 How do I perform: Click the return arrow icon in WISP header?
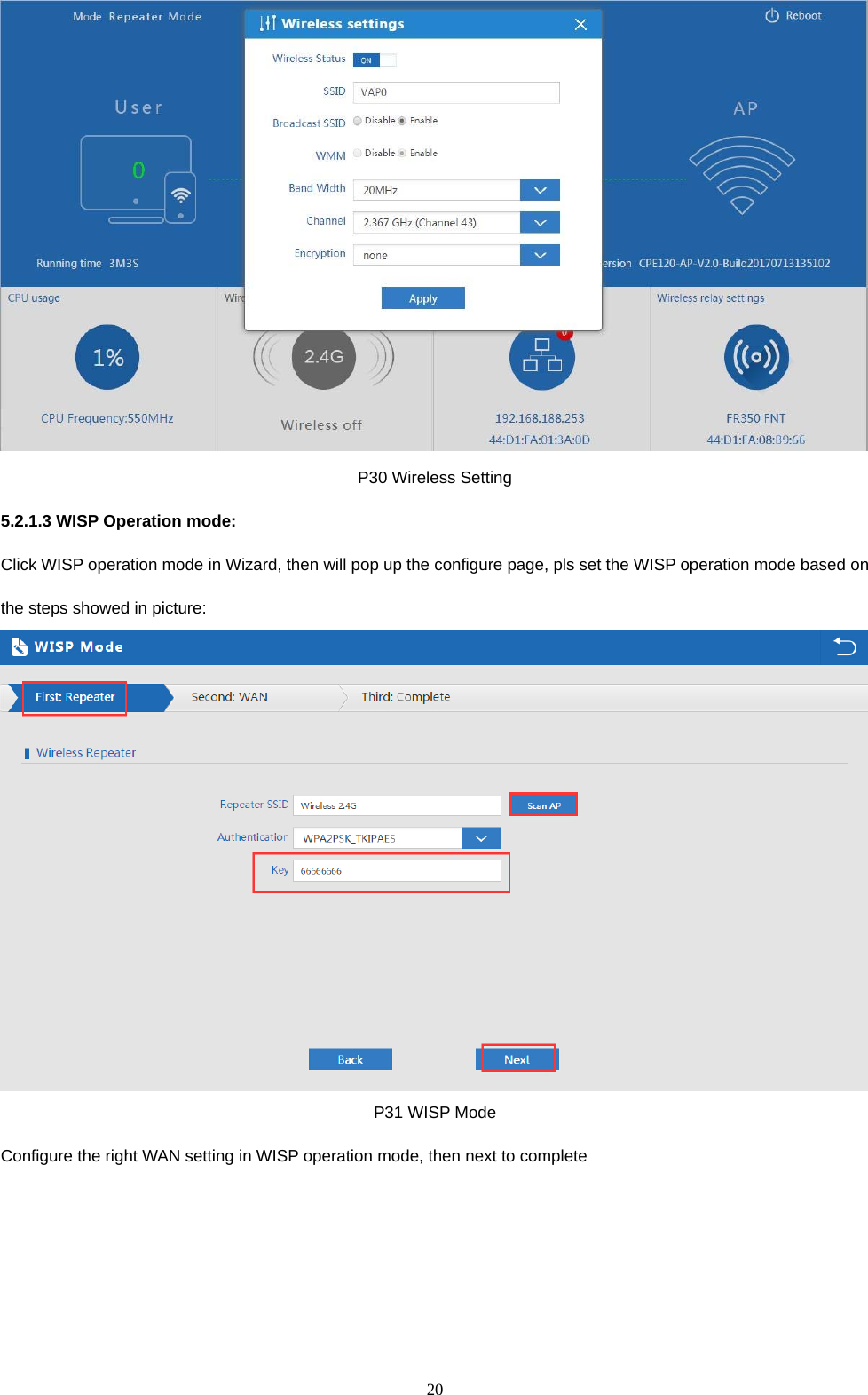[x=845, y=646]
